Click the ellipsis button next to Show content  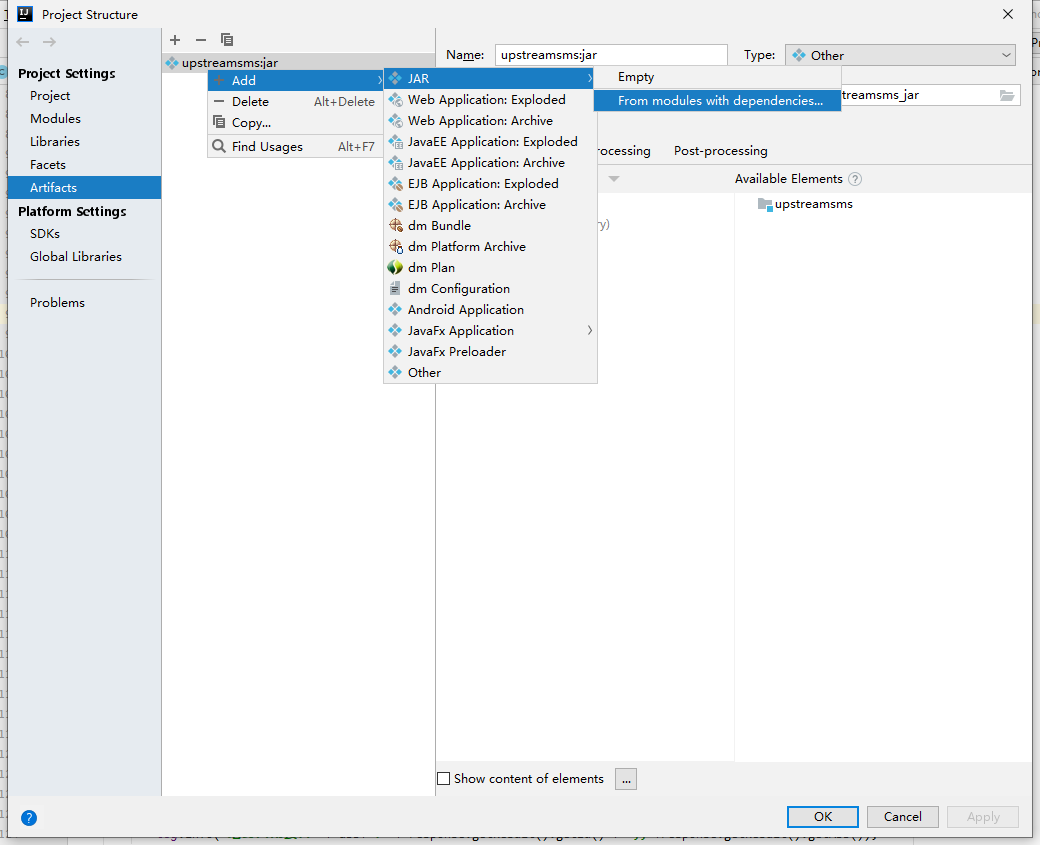click(x=625, y=779)
